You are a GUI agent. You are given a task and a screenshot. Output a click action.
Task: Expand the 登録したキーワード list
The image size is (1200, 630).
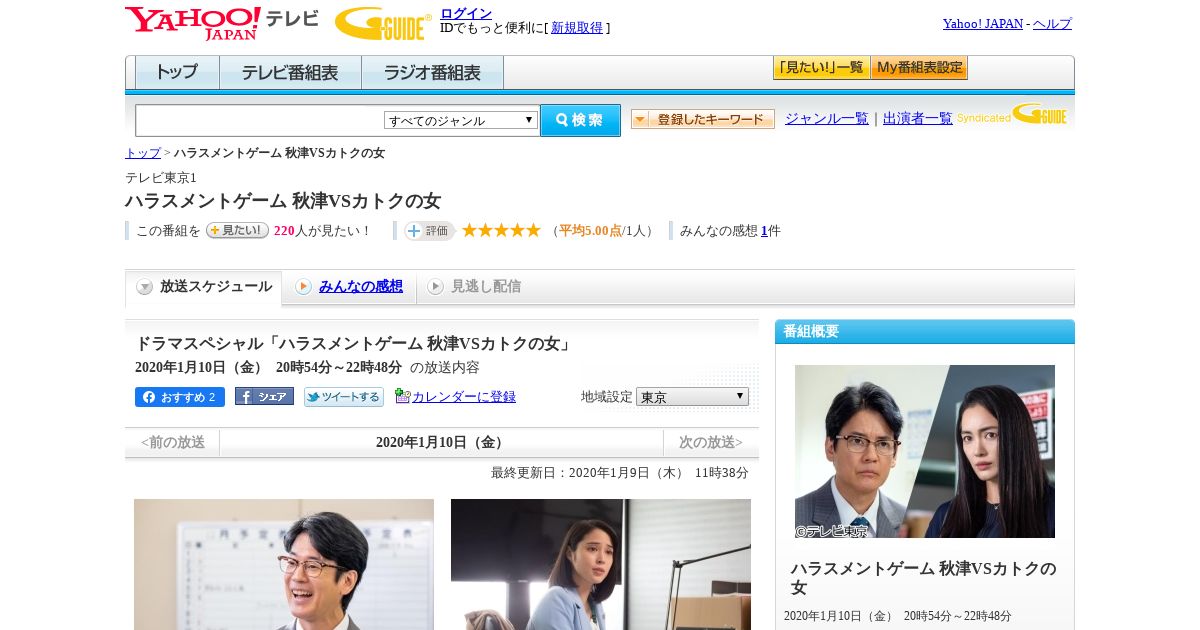703,119
